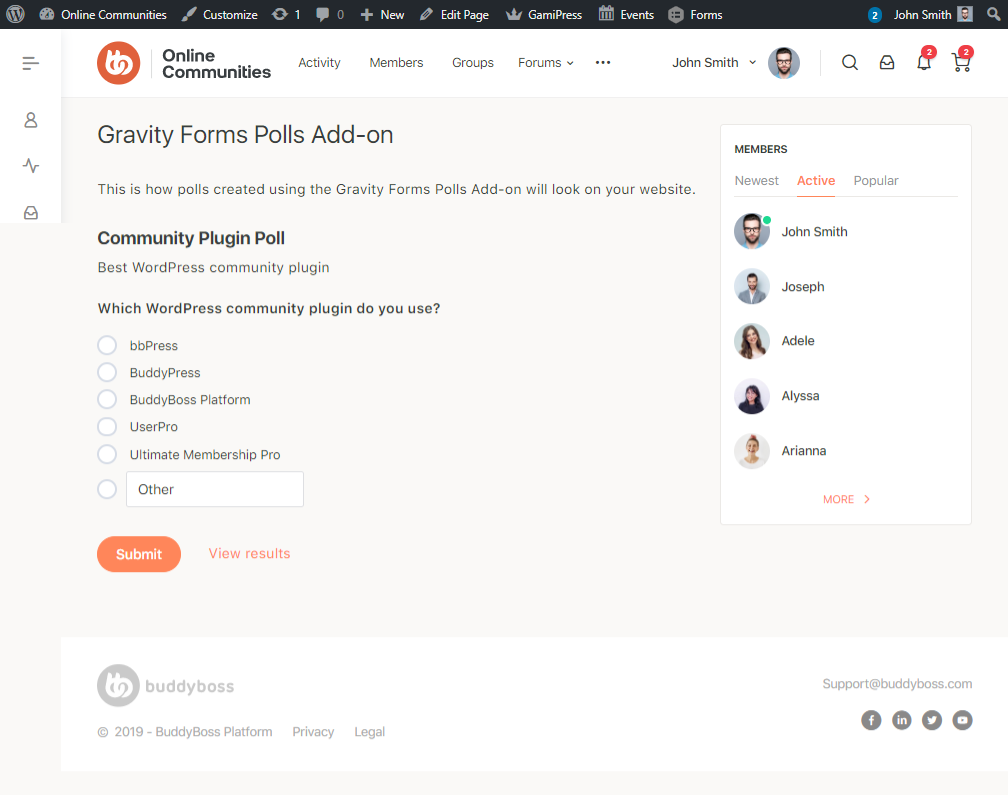Open the shopping cart icon
The image size is (1008, 795).
(x=960, y=63)
